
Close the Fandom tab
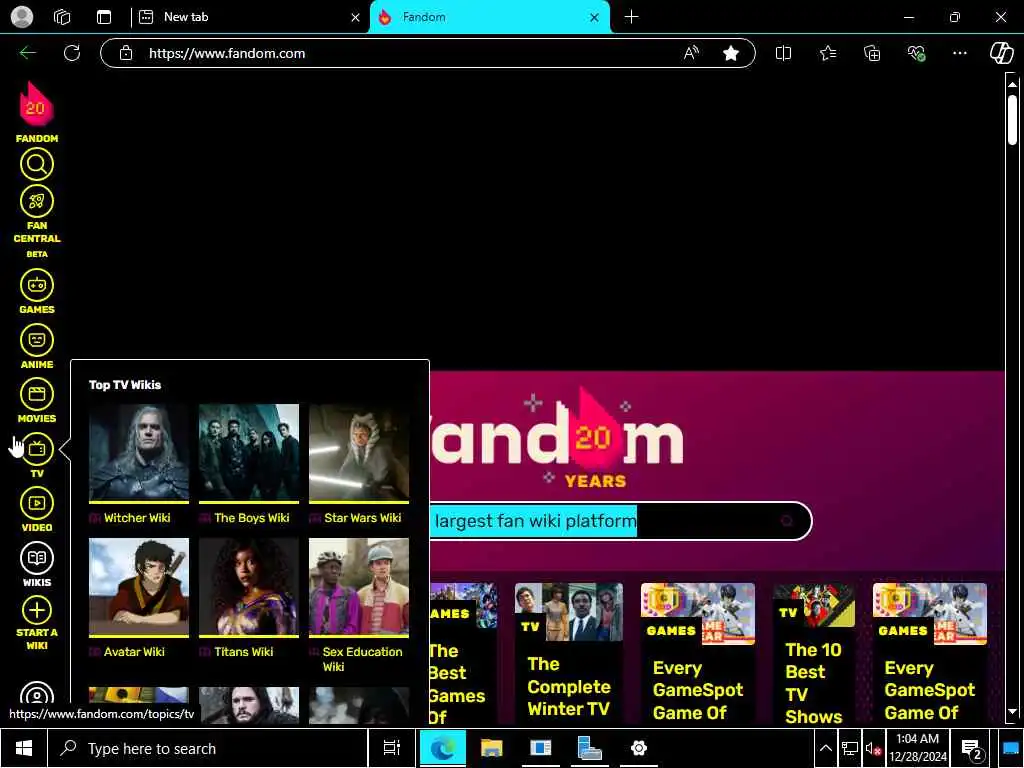coord(594,18)
